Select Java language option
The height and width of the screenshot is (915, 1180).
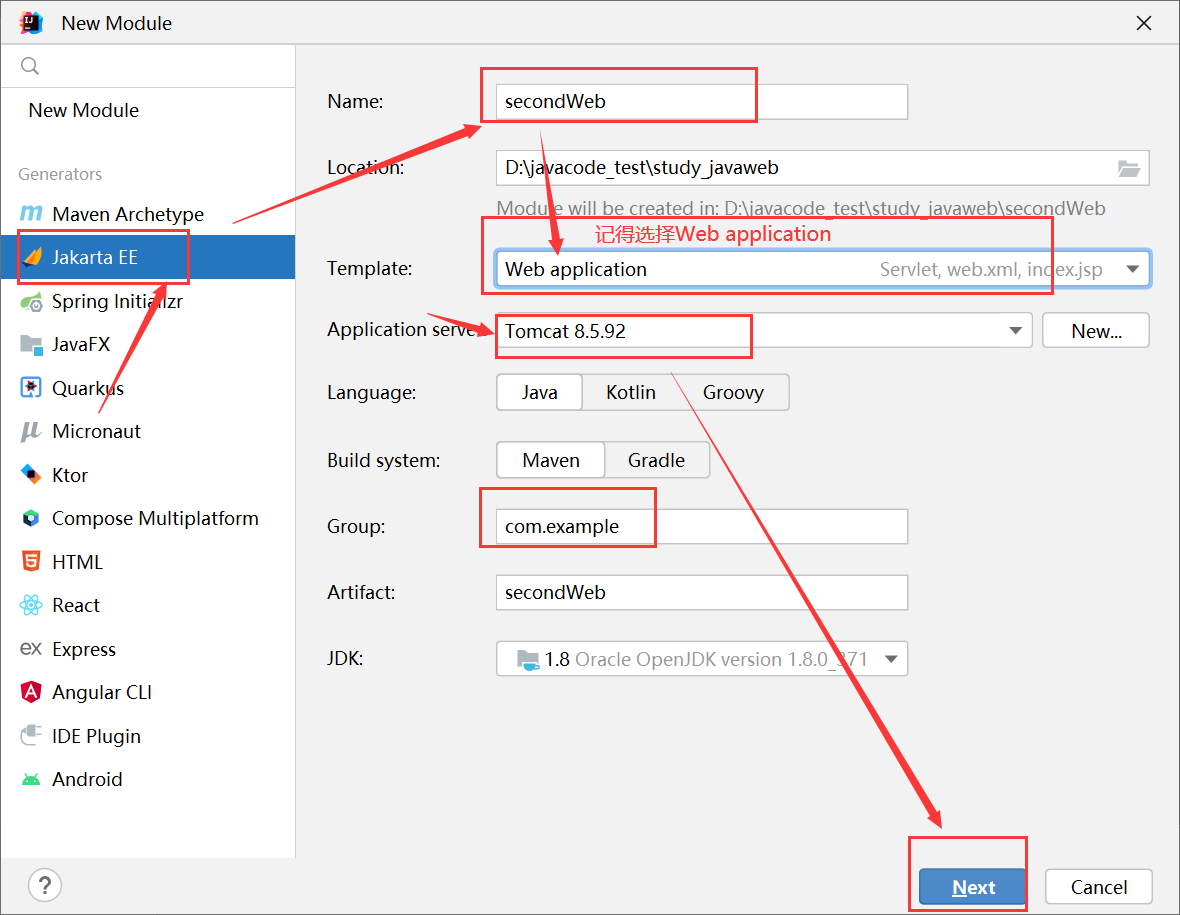click(x=540, y=392)
